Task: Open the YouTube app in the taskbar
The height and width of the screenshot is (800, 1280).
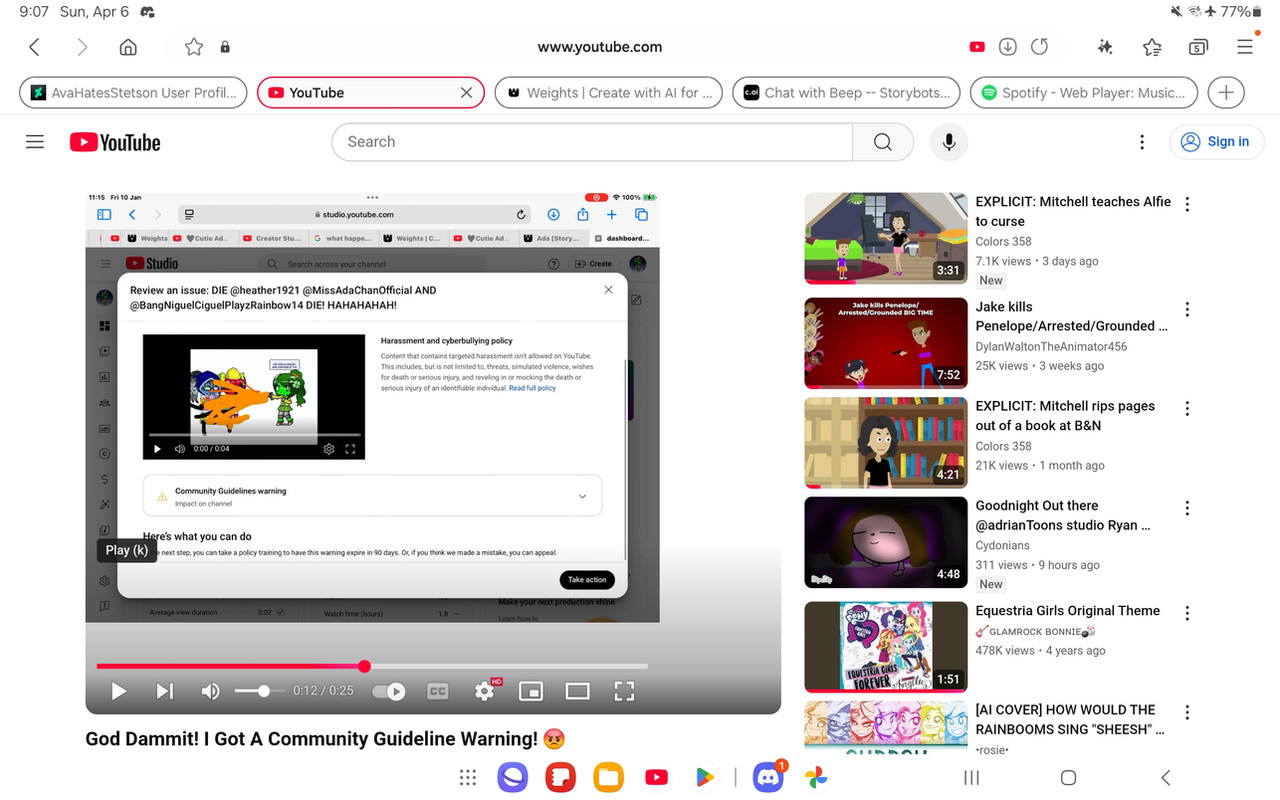Action: 656,777
